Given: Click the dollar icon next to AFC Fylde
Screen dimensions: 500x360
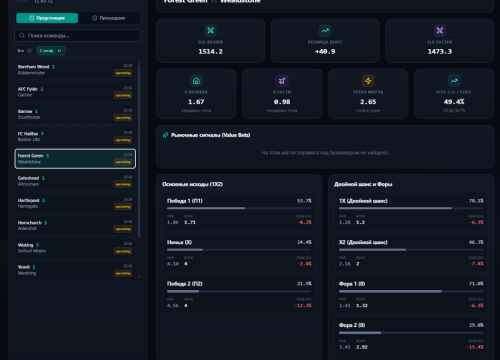Looking at the screenshot, I should [x=42, y=89].
